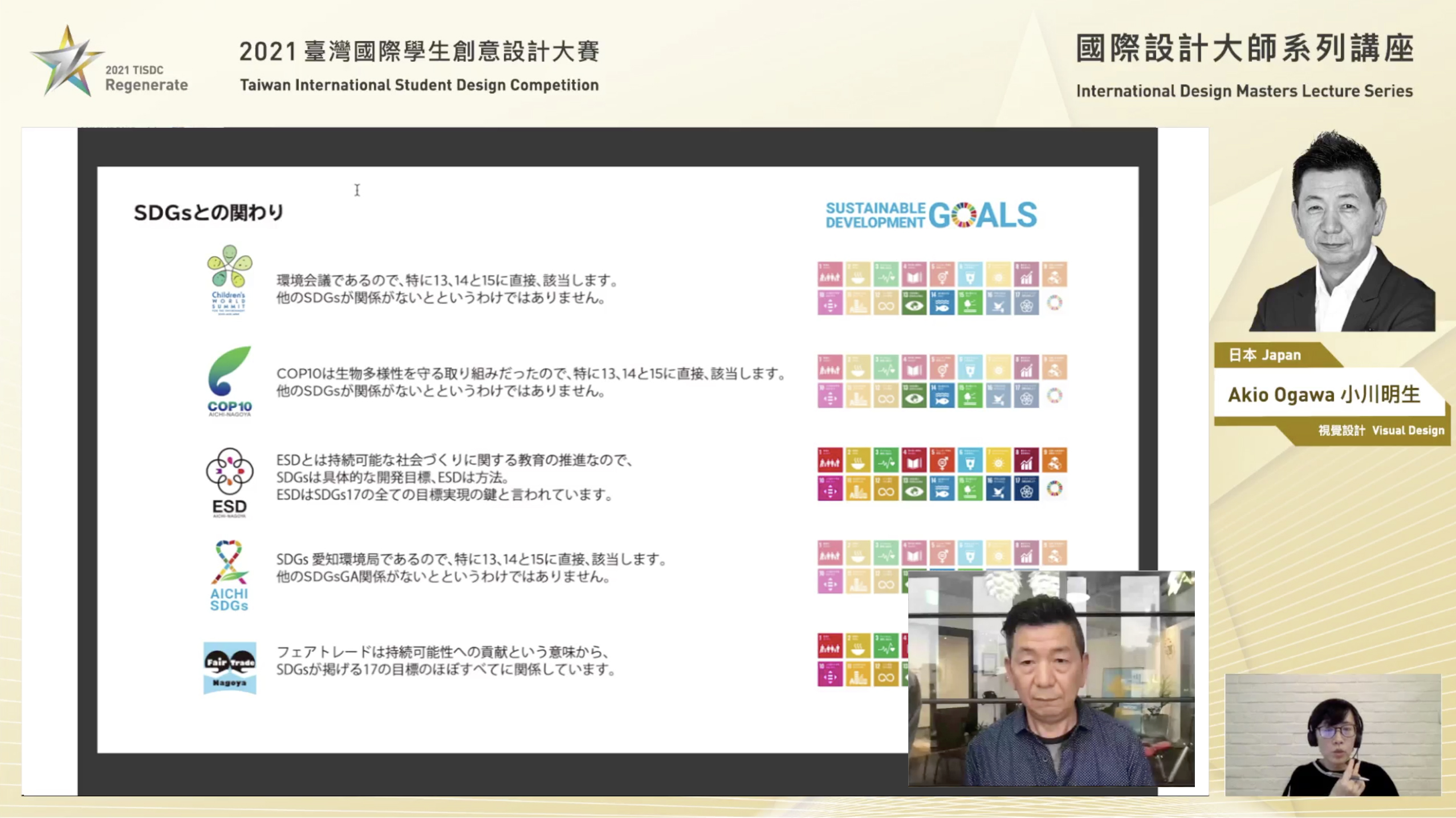The image size is (1456, 818).
Task: Click the slide title SDGsとの関わり
Action: pos(209,213)
